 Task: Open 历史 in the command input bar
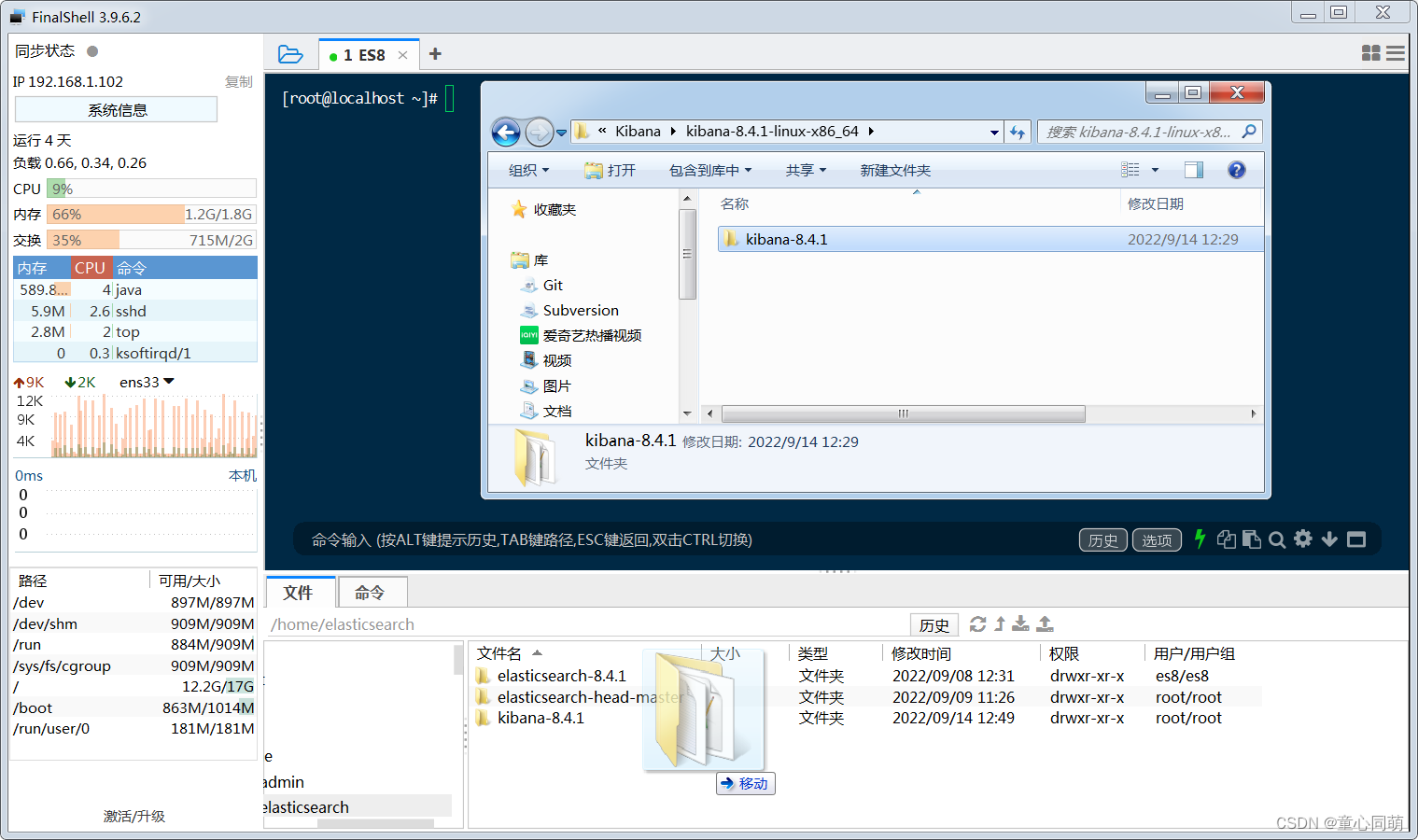tap(1102, 539)
